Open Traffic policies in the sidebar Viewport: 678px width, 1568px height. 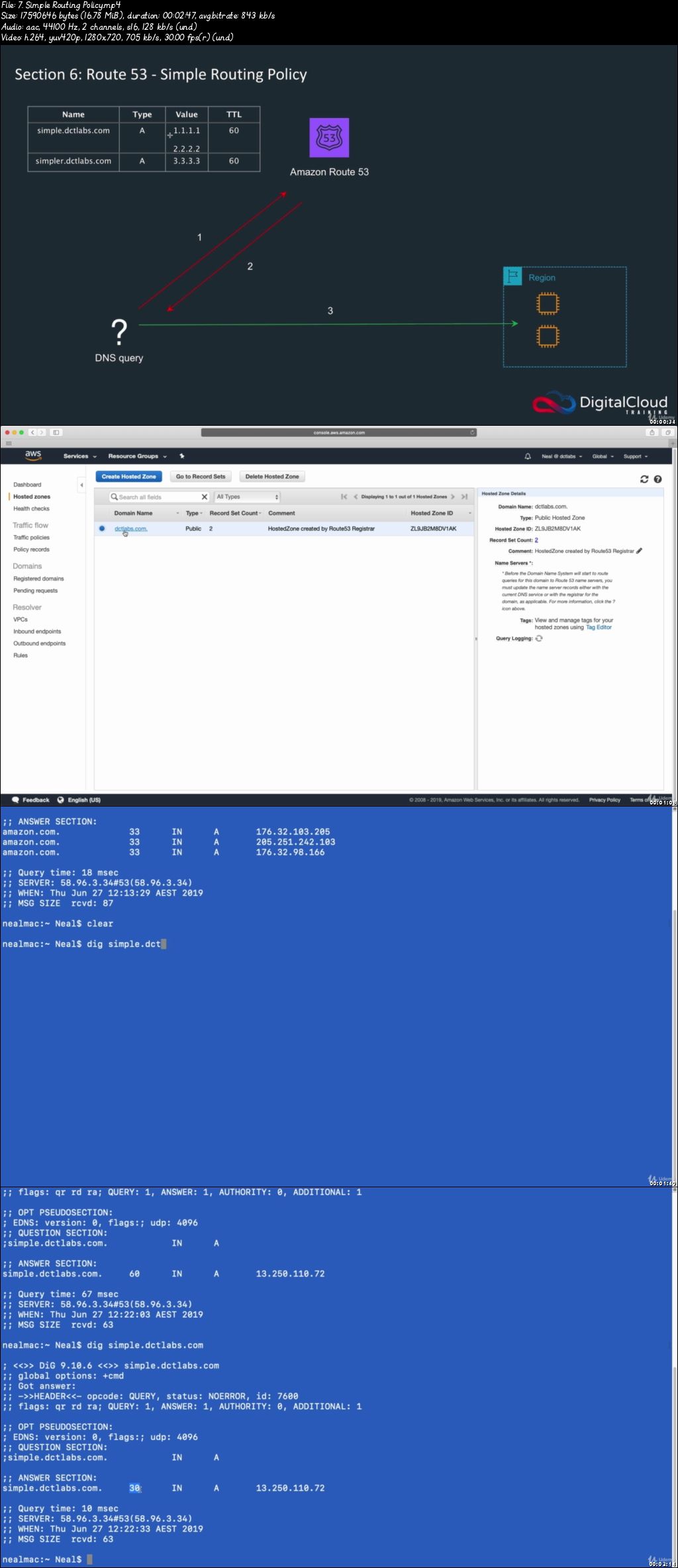[x=31, y=538]
